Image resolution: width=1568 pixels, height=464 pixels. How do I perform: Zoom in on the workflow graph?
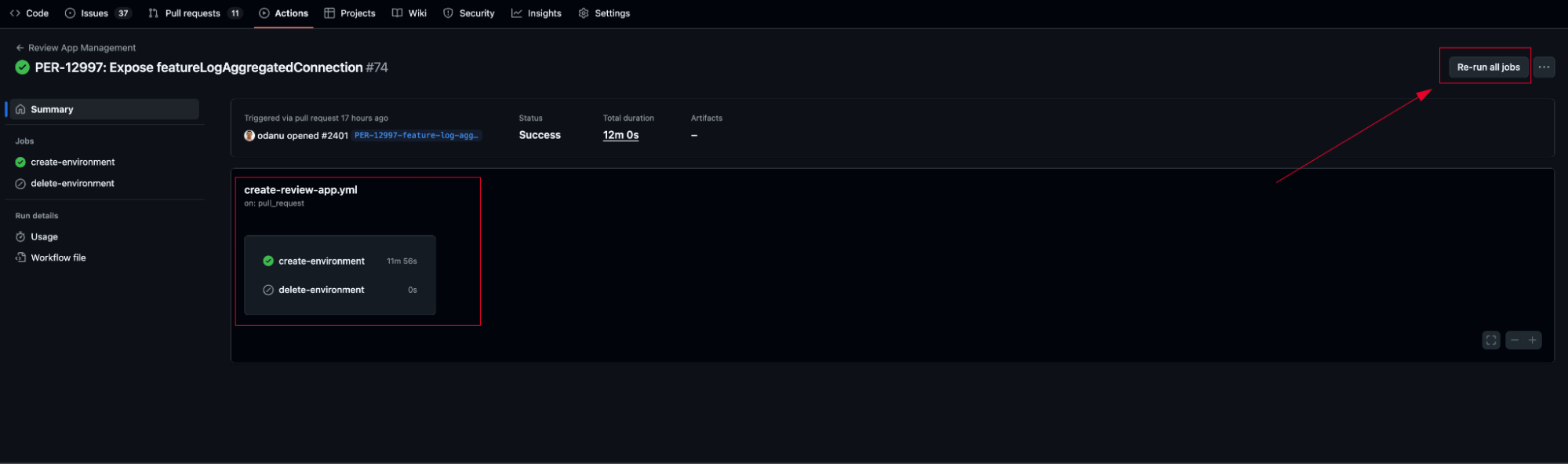click(x=1532, y=340)
